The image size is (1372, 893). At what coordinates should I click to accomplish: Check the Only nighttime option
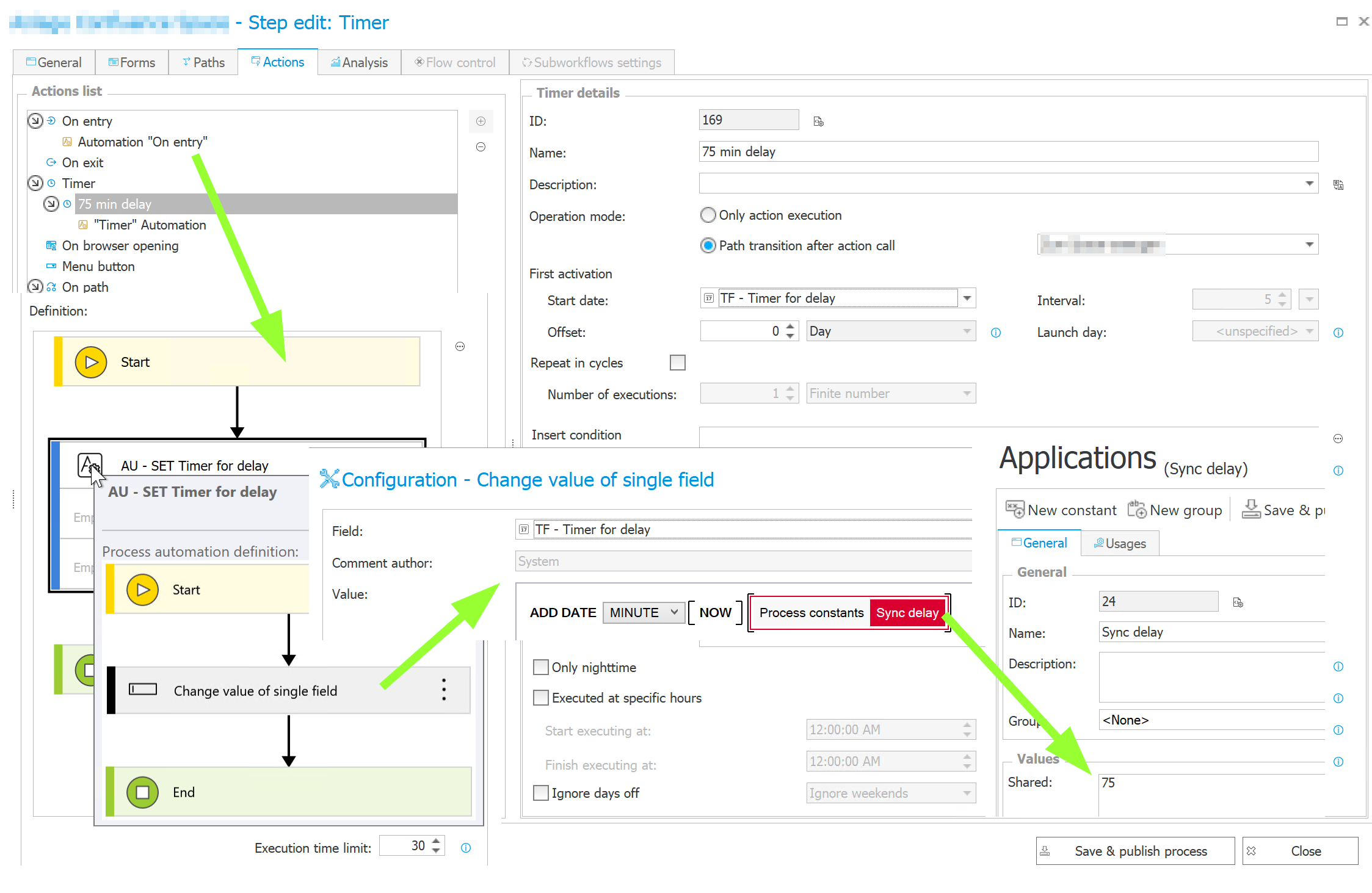[540, 667]
